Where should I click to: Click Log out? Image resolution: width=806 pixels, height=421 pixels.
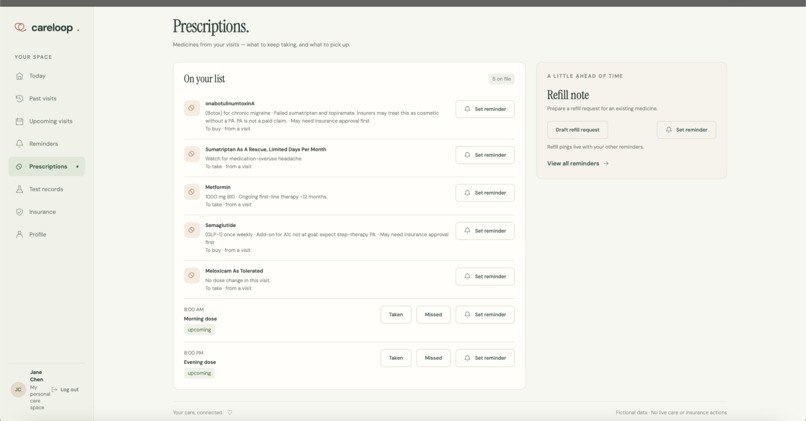65,390
